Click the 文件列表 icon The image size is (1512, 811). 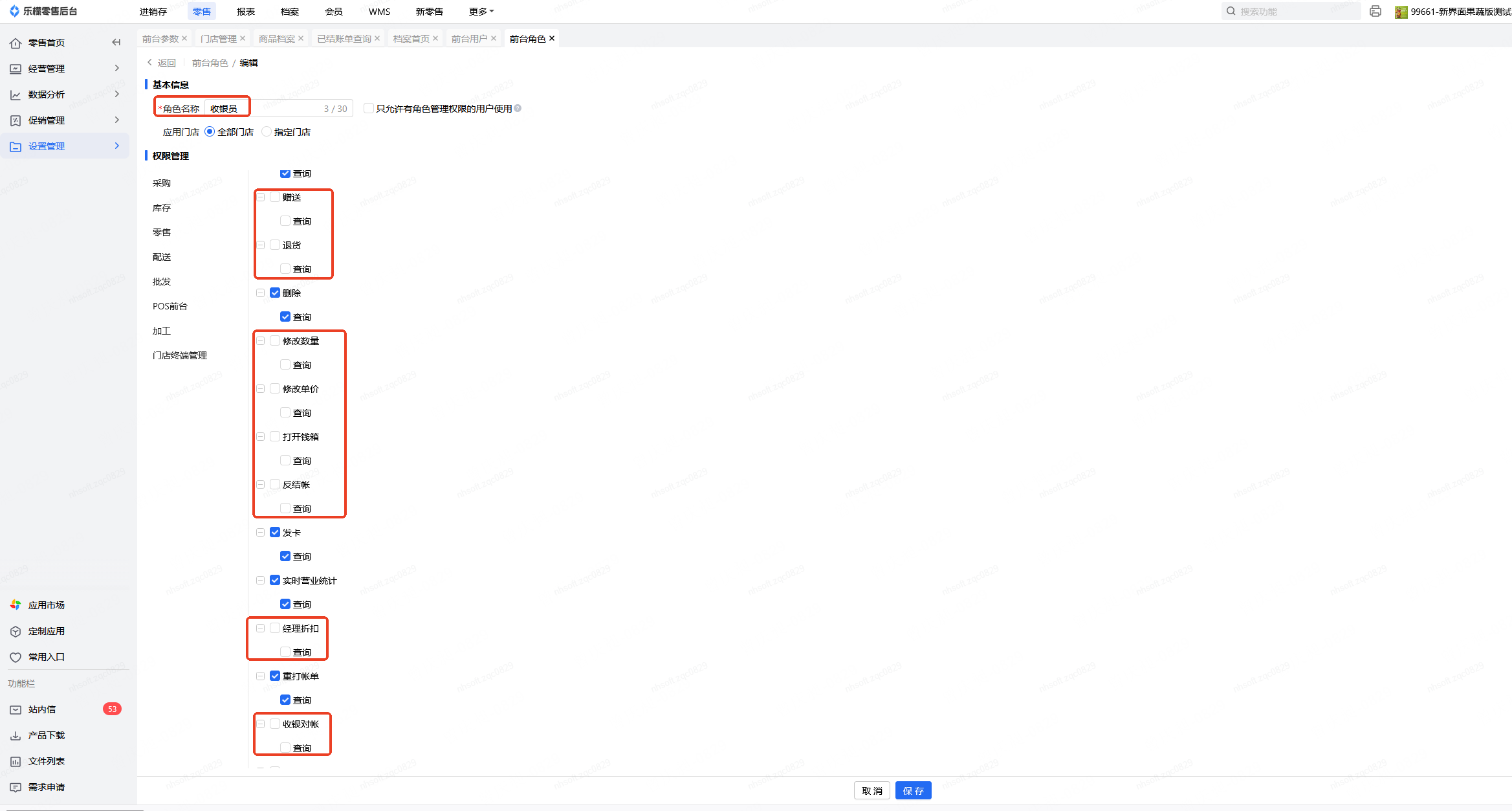click(16, 761)
